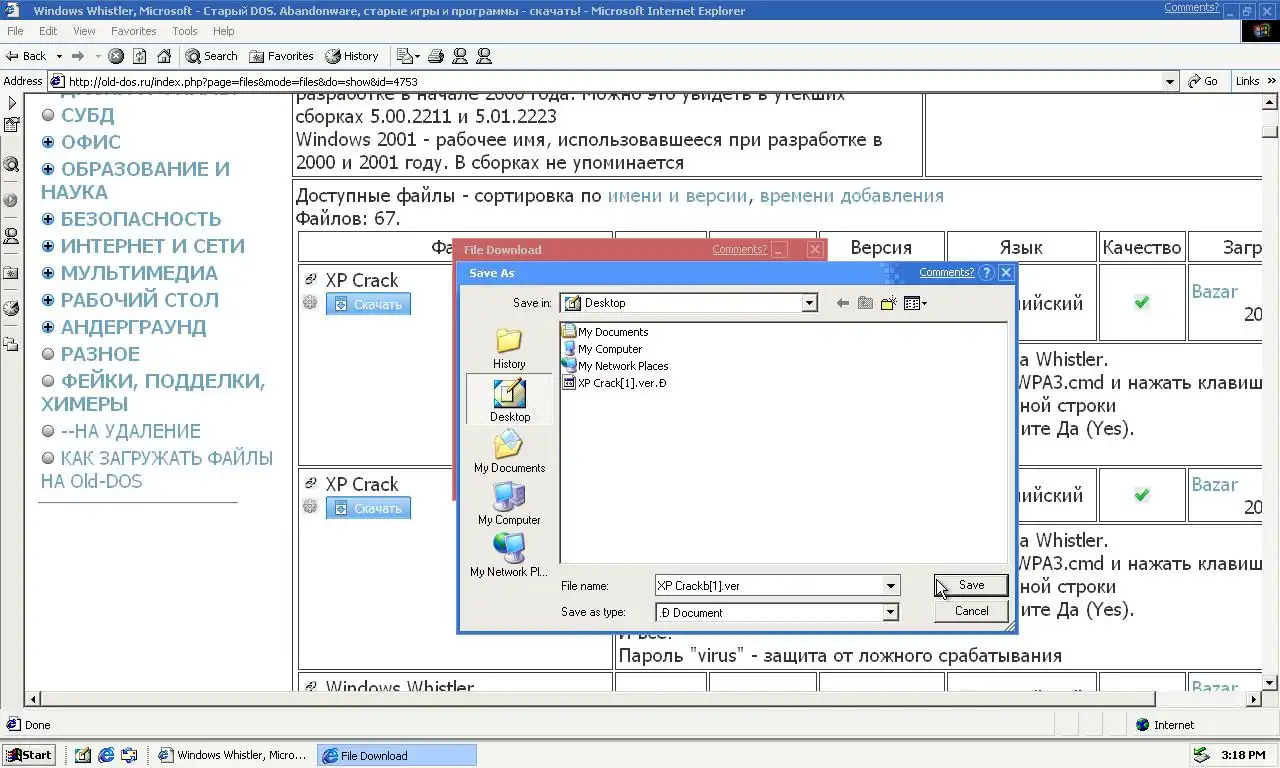Open the Help menu
Viewport: 1280px width, 768px height.
tap(223, 31)
